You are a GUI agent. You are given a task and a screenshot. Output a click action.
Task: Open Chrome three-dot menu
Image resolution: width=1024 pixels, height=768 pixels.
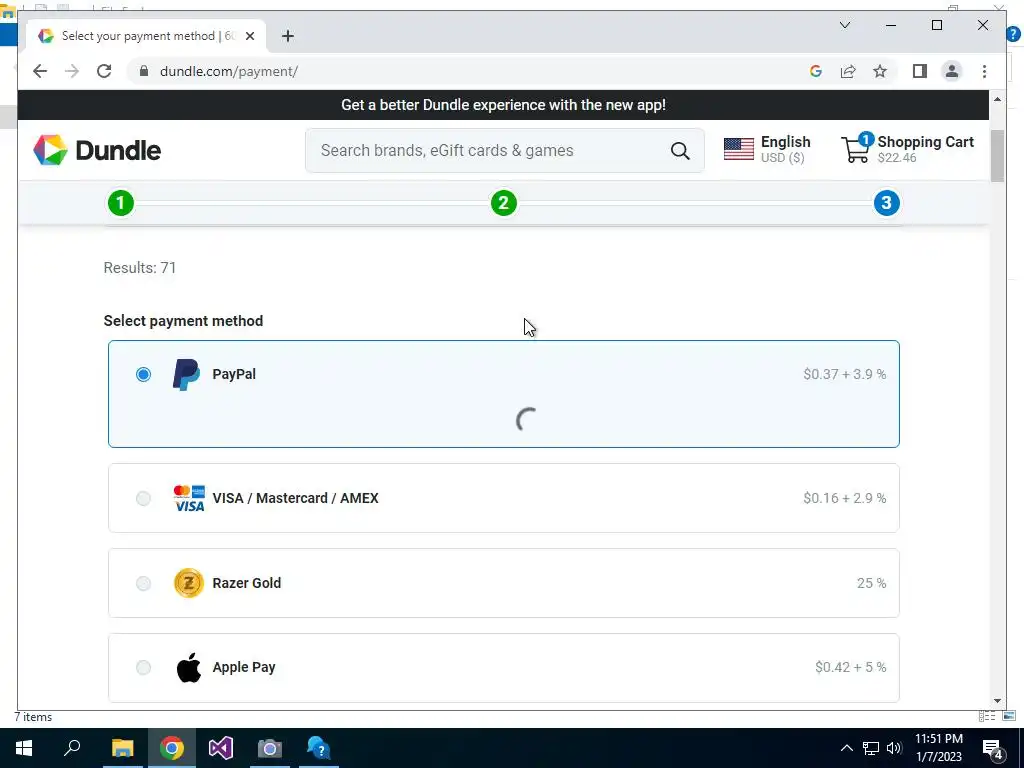pos(984,71)
